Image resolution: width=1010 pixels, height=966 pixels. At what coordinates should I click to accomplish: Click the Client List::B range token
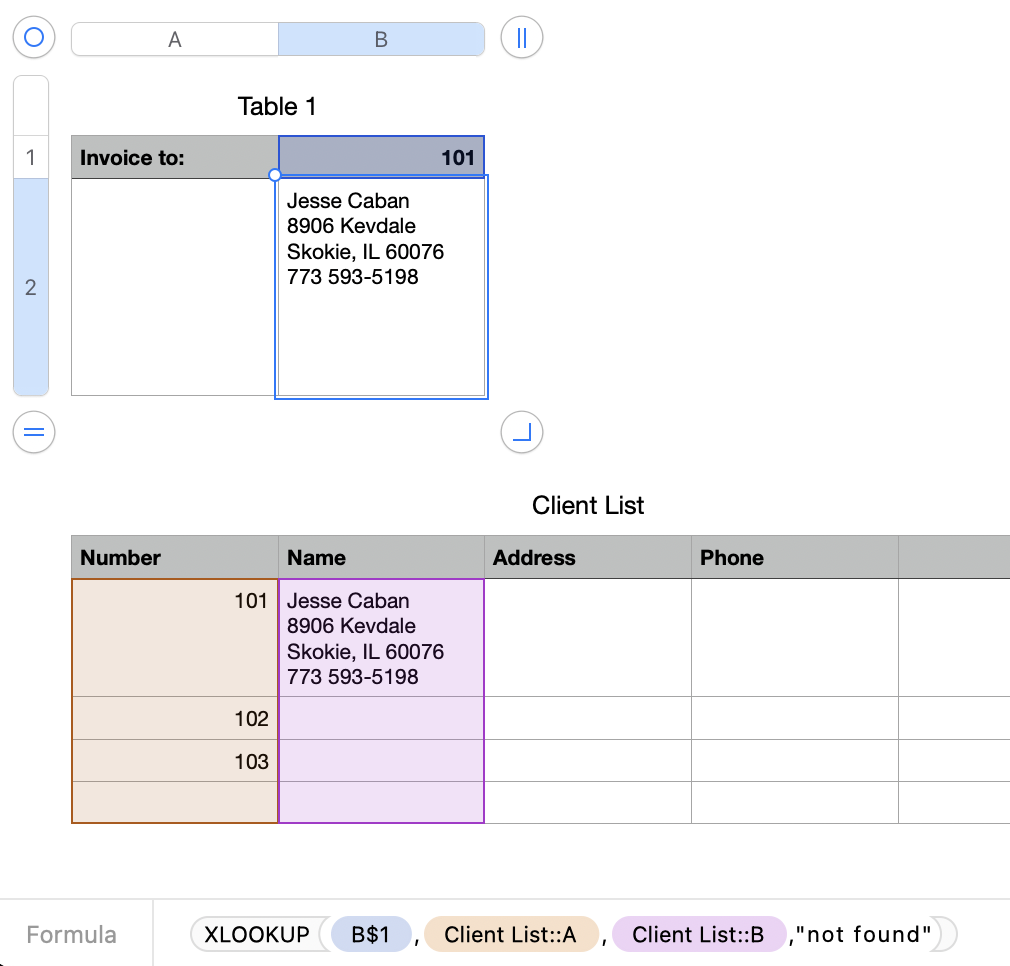click(x=698, y=934)
